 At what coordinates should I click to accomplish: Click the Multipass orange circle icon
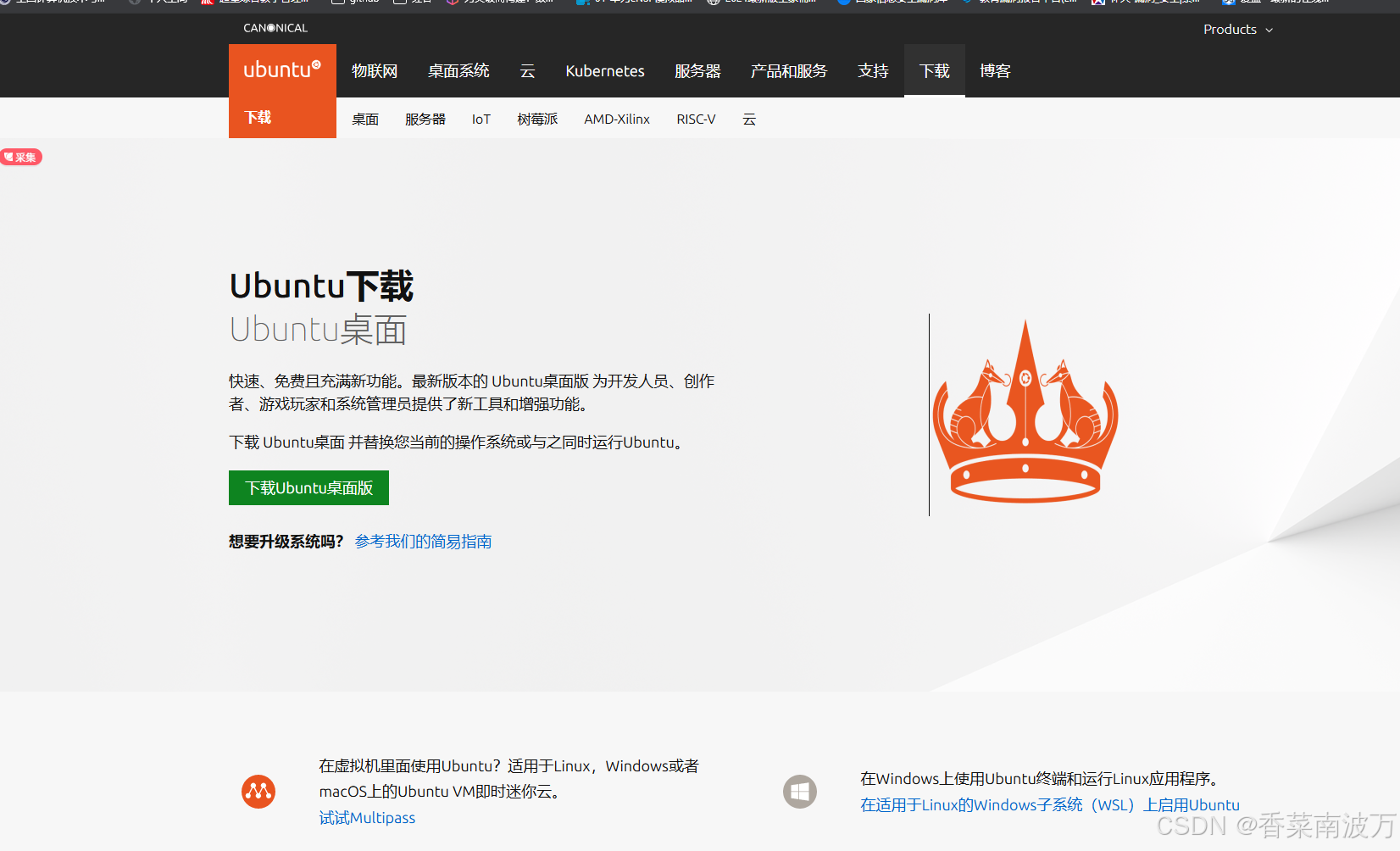[258, 792]
